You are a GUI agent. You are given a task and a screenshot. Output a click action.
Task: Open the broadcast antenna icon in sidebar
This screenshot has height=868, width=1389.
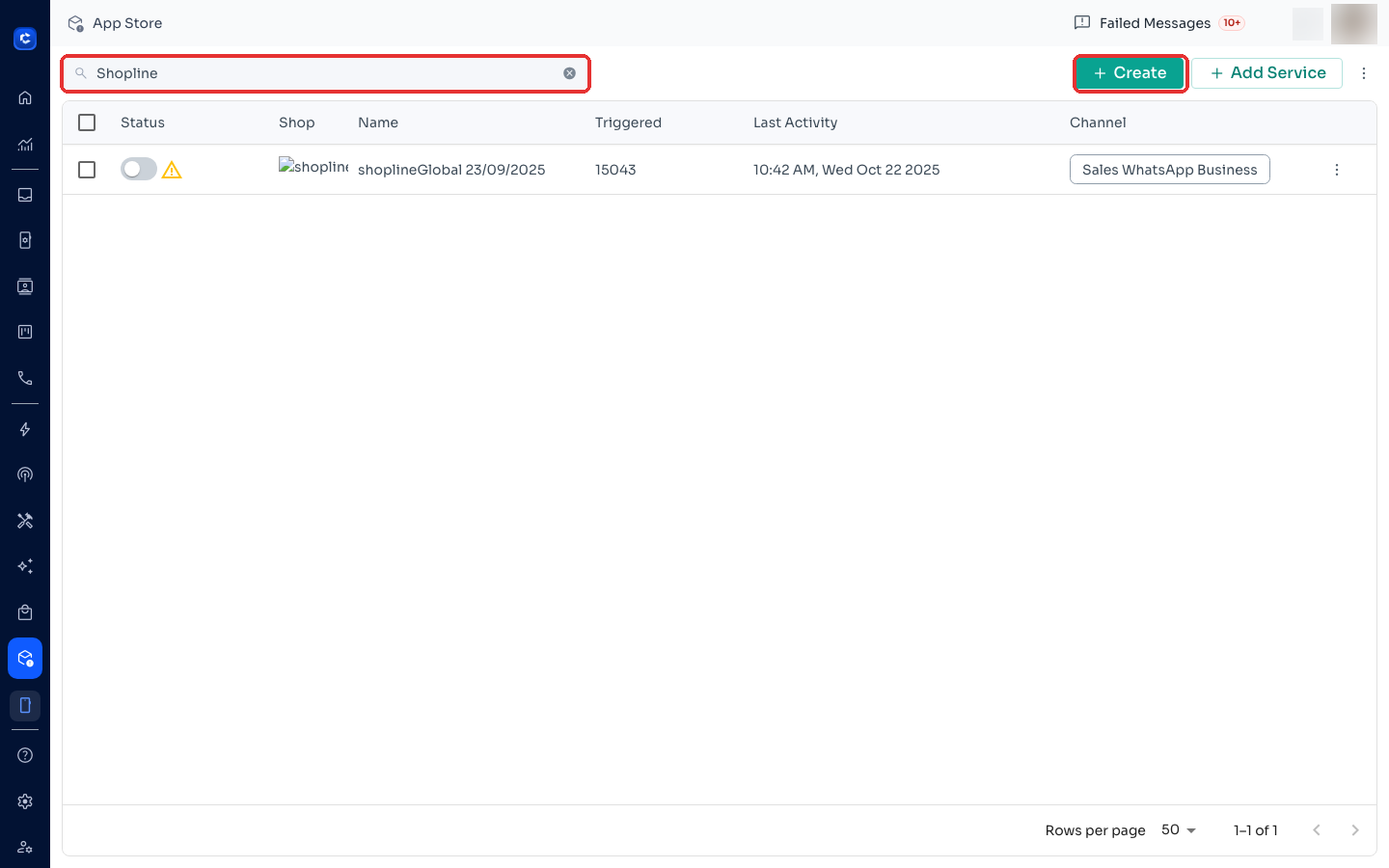coord(25,475)
